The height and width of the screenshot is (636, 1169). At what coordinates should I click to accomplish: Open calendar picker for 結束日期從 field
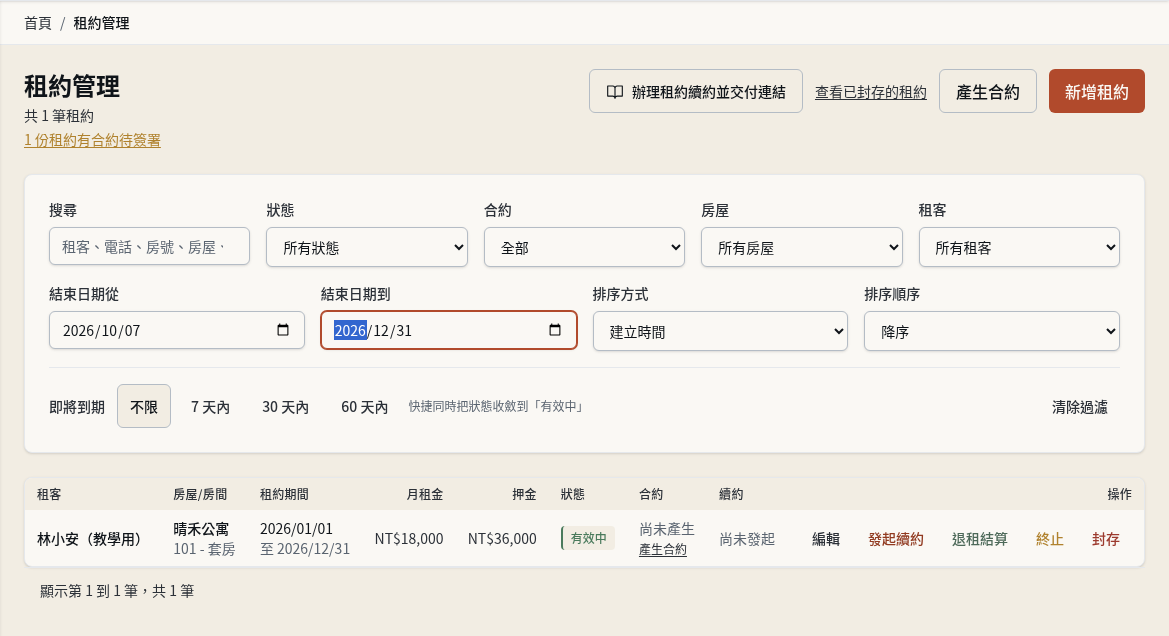283,330
